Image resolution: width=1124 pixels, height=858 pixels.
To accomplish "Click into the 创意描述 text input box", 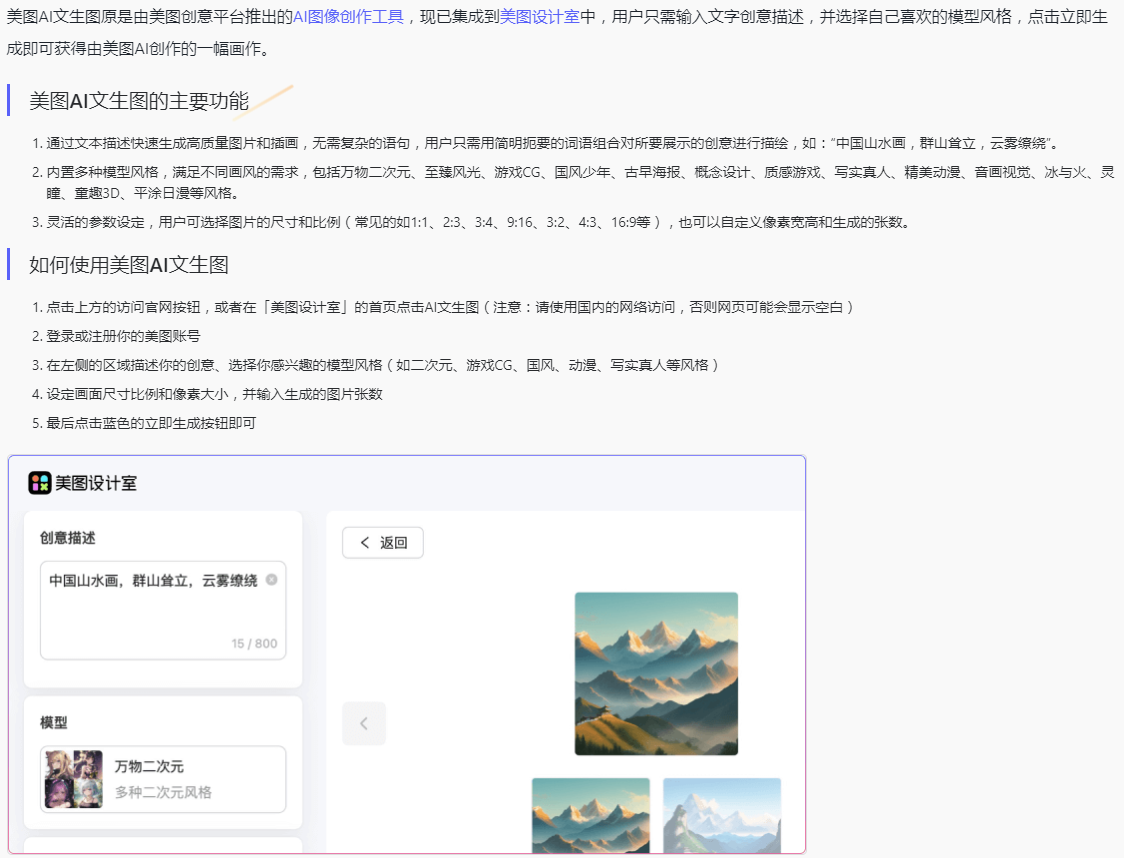I will click(x=163, y=610).
